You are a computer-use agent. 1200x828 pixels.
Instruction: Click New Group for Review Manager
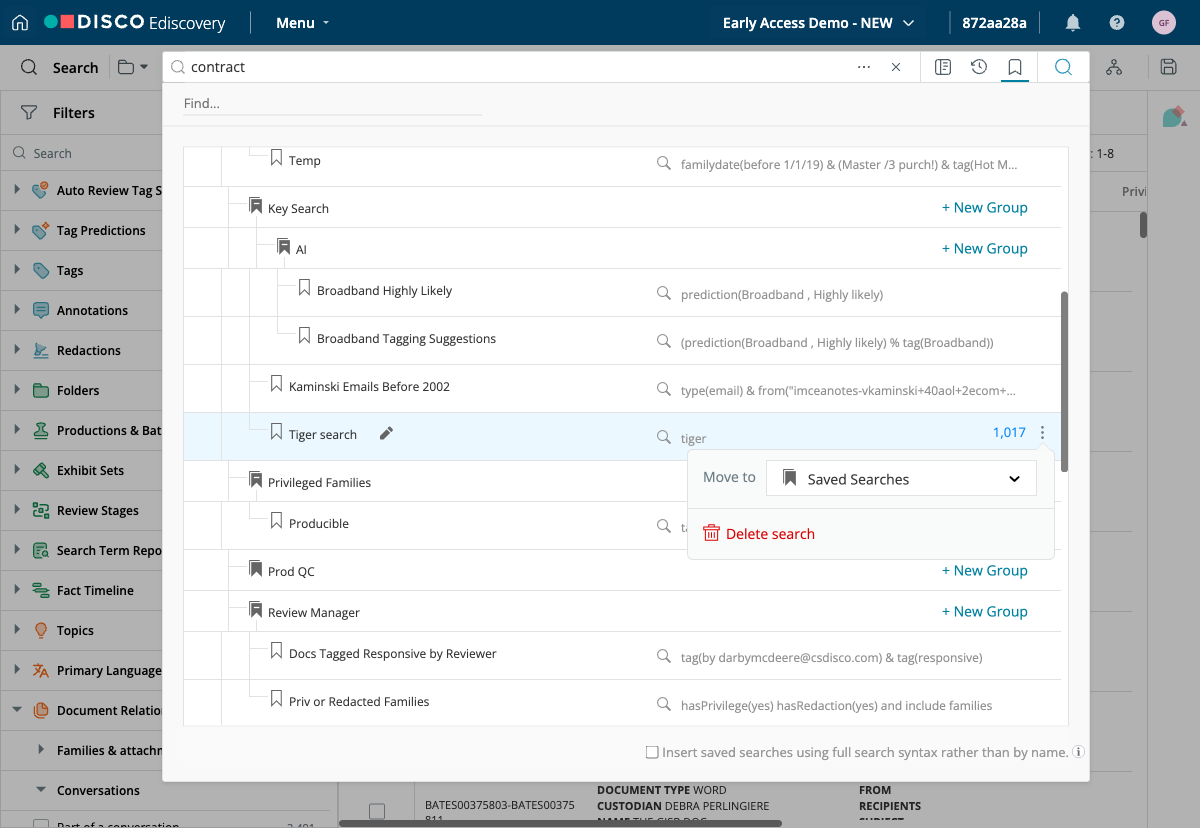coord(984,611)
